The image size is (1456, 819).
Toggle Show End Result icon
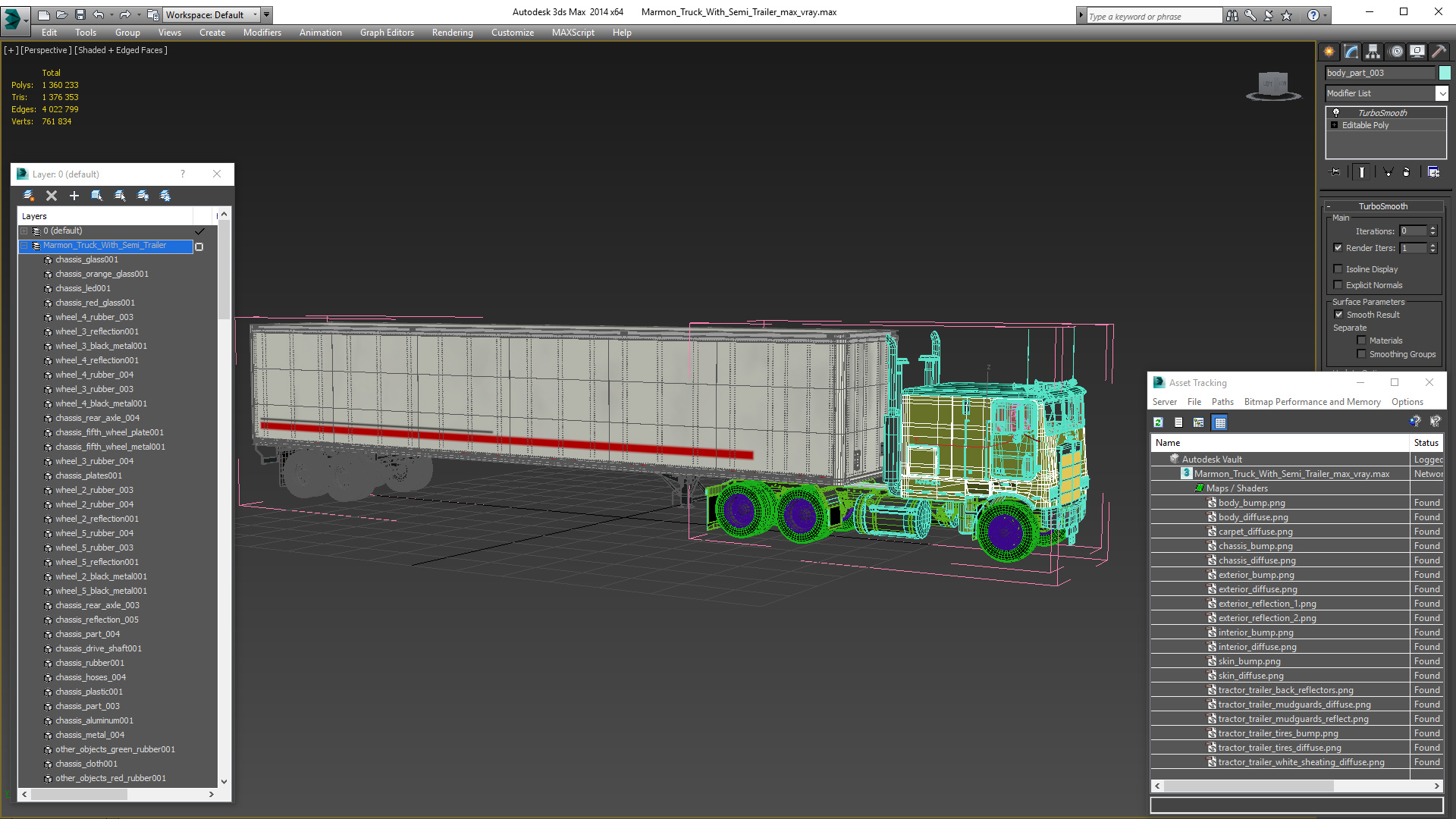click(1362, 172)
